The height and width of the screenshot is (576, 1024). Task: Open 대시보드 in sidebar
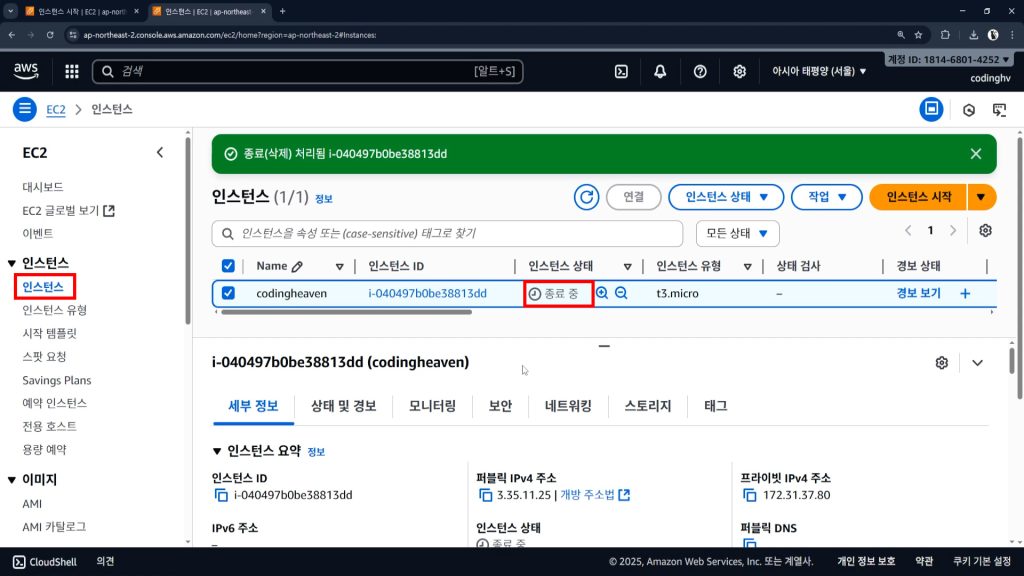(x=42, y=187)
